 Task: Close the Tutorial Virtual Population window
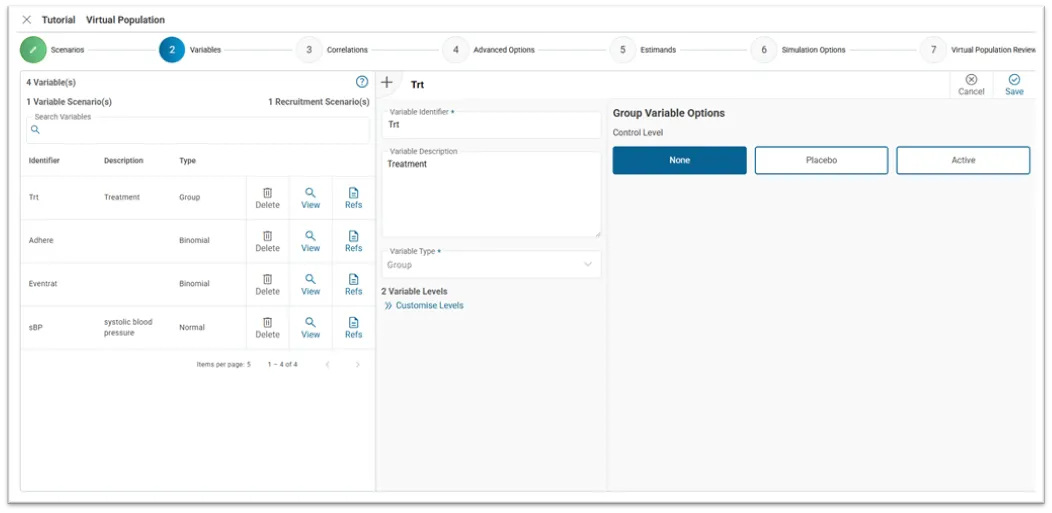[x=27, y=20]
